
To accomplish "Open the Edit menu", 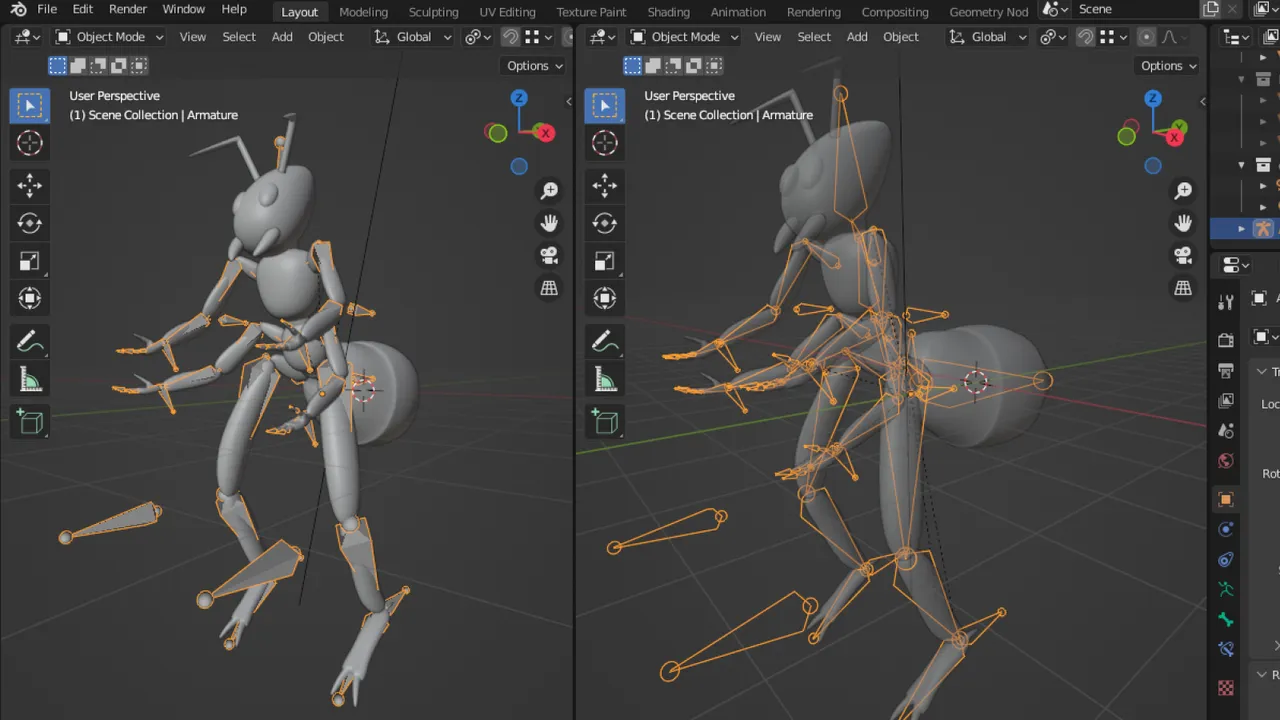I will (x=83, y=9).
